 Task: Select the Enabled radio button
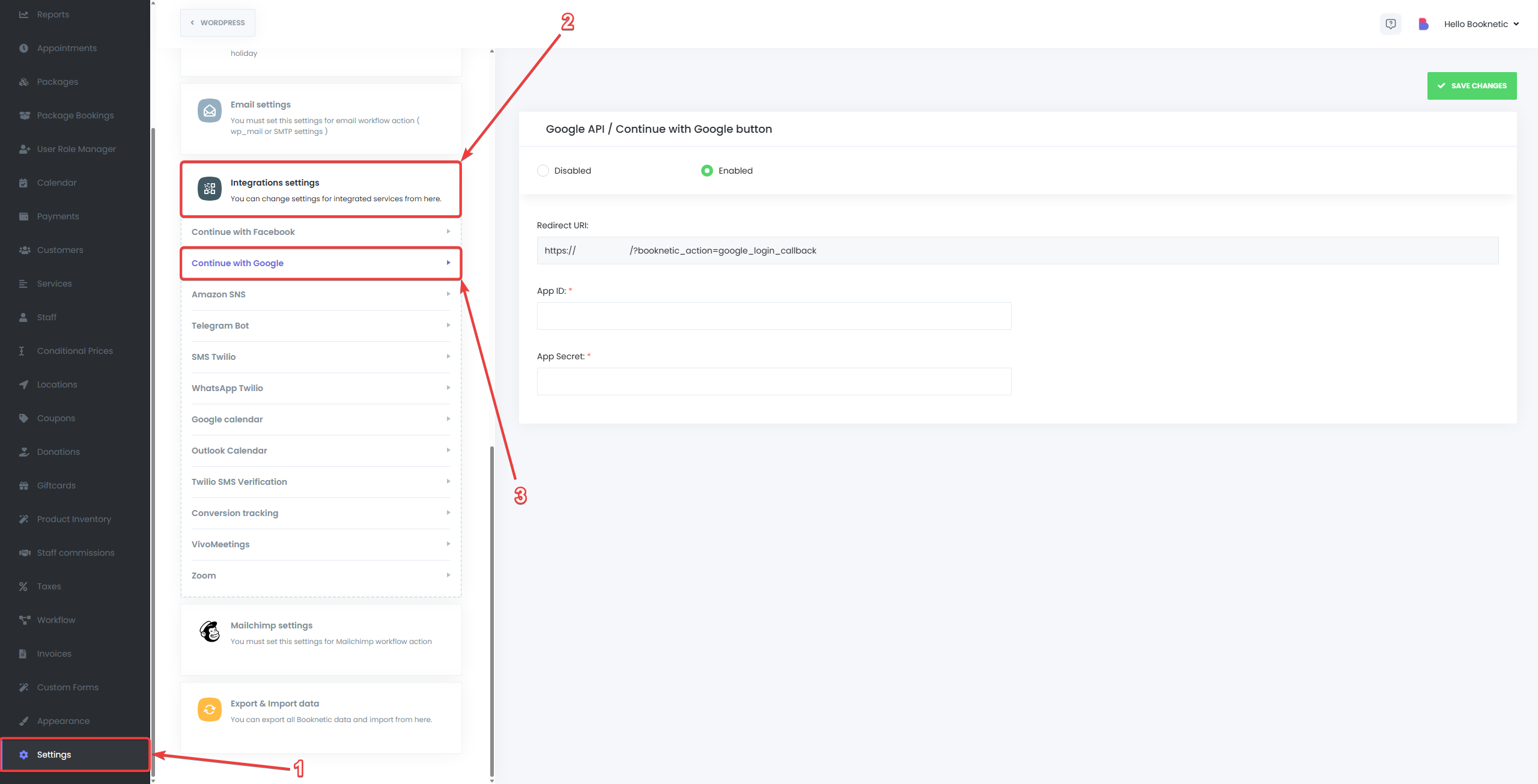(707, 171)
